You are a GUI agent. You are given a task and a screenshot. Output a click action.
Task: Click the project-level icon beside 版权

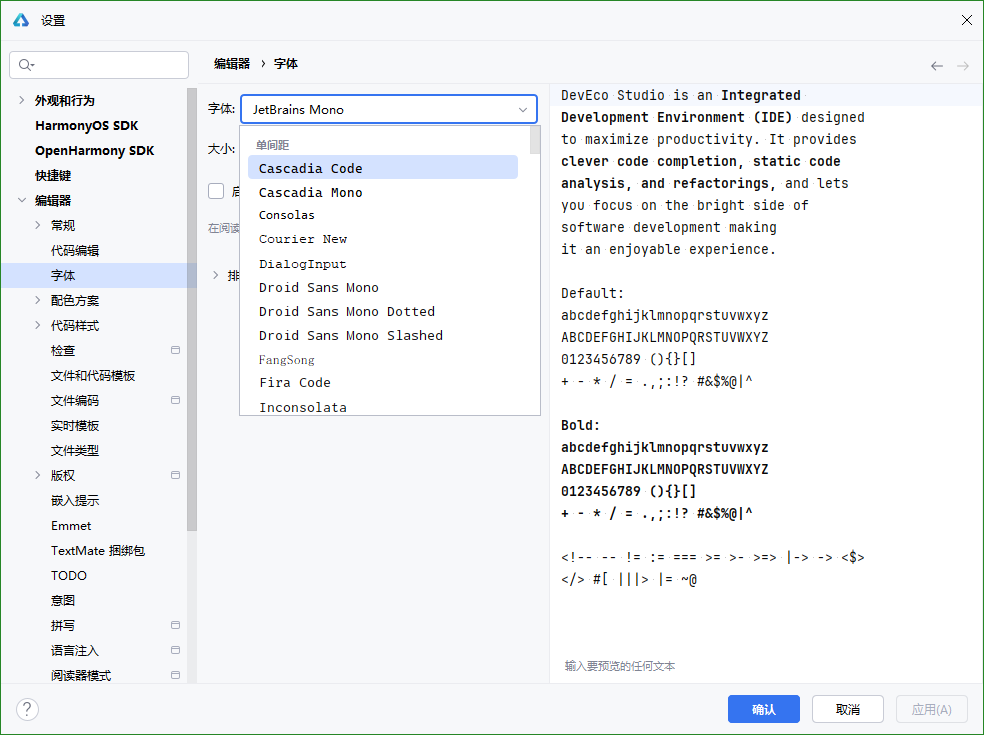click(176, 475)
